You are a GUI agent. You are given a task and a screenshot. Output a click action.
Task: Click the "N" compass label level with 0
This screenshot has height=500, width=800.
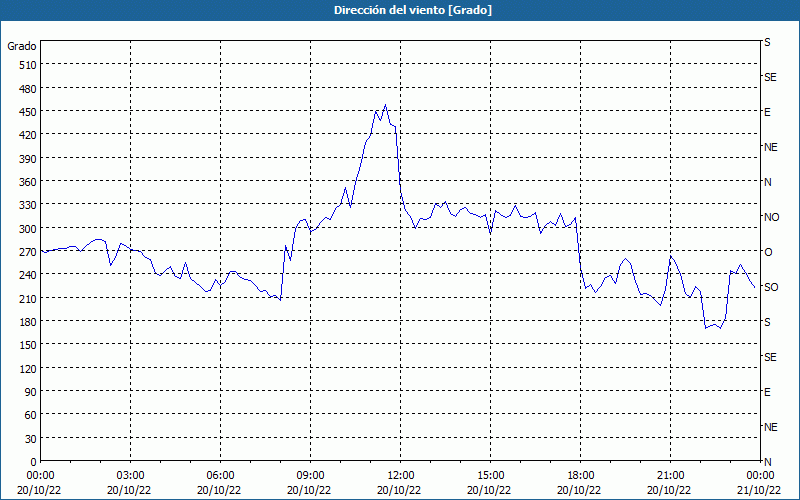(x=767, y=462)
